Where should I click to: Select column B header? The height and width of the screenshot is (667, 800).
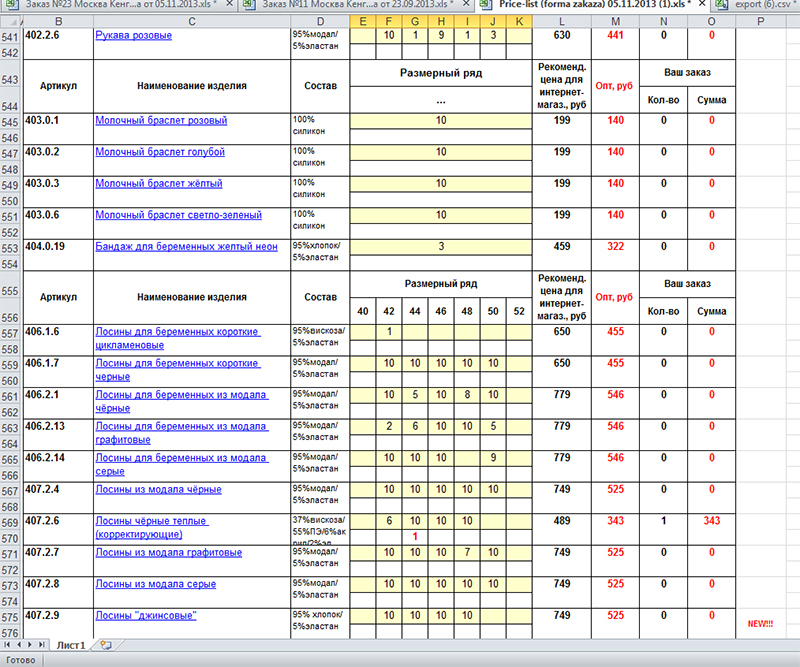pyautogui.click(x=58, y=21)
